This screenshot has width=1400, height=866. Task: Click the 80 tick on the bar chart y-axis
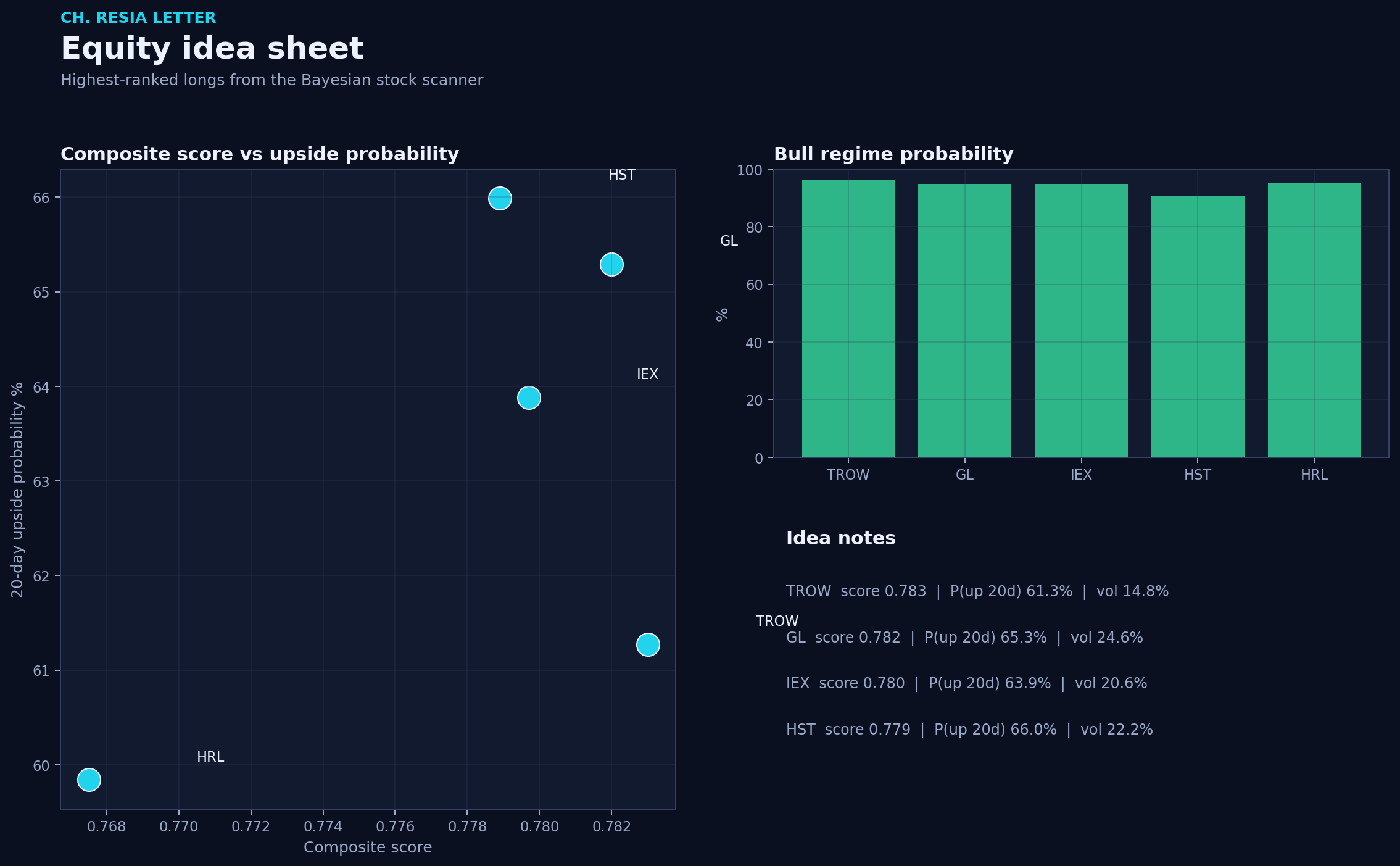(x=754, y=228)
